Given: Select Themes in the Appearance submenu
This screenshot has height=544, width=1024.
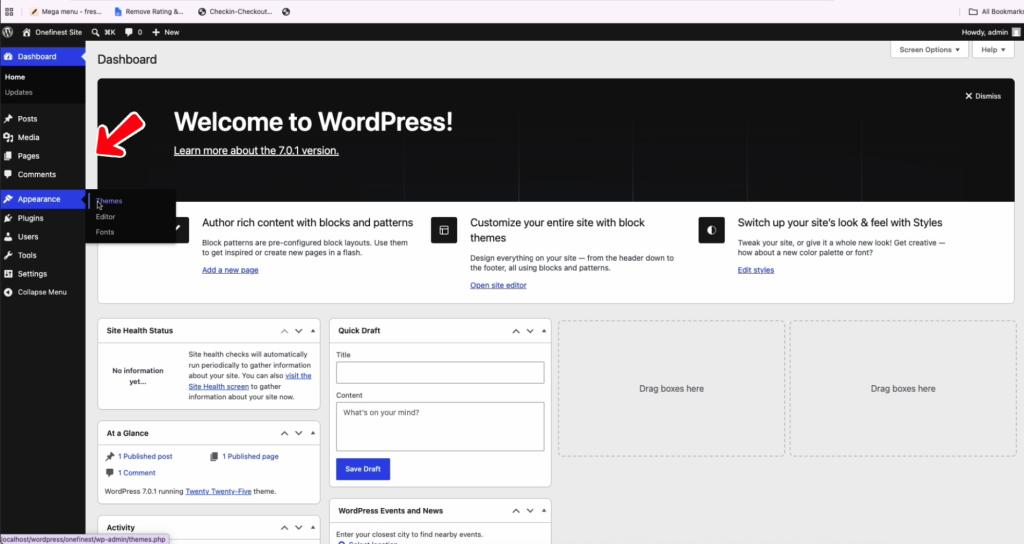Looking at the screenshot, I should tap(109, 201).
